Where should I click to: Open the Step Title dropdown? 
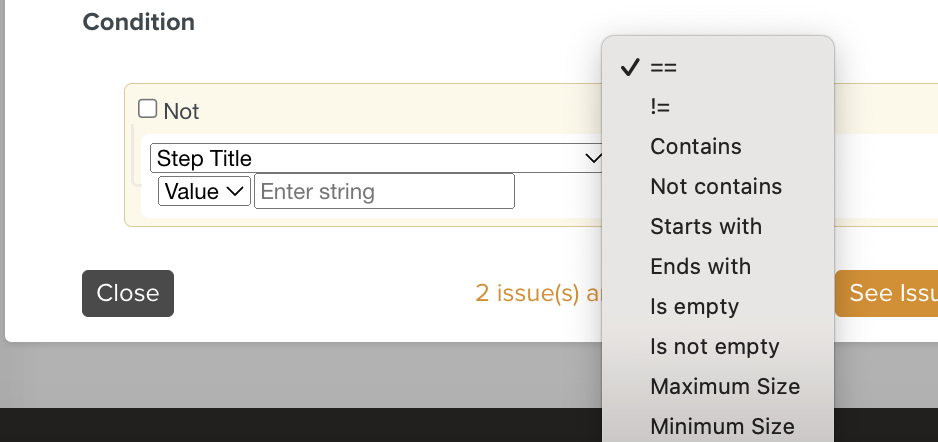375,158
